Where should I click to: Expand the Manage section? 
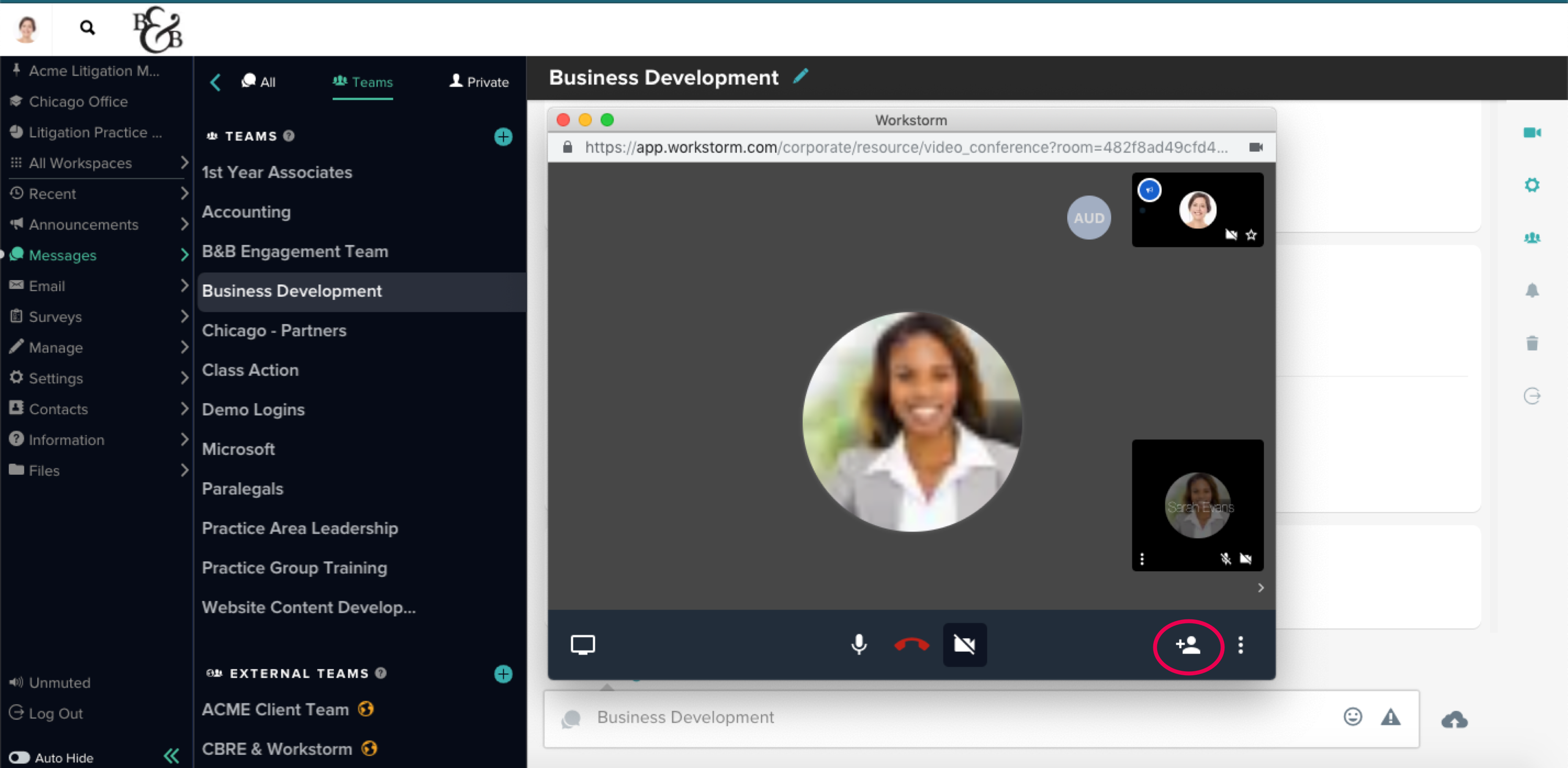(x=184, y=347)
